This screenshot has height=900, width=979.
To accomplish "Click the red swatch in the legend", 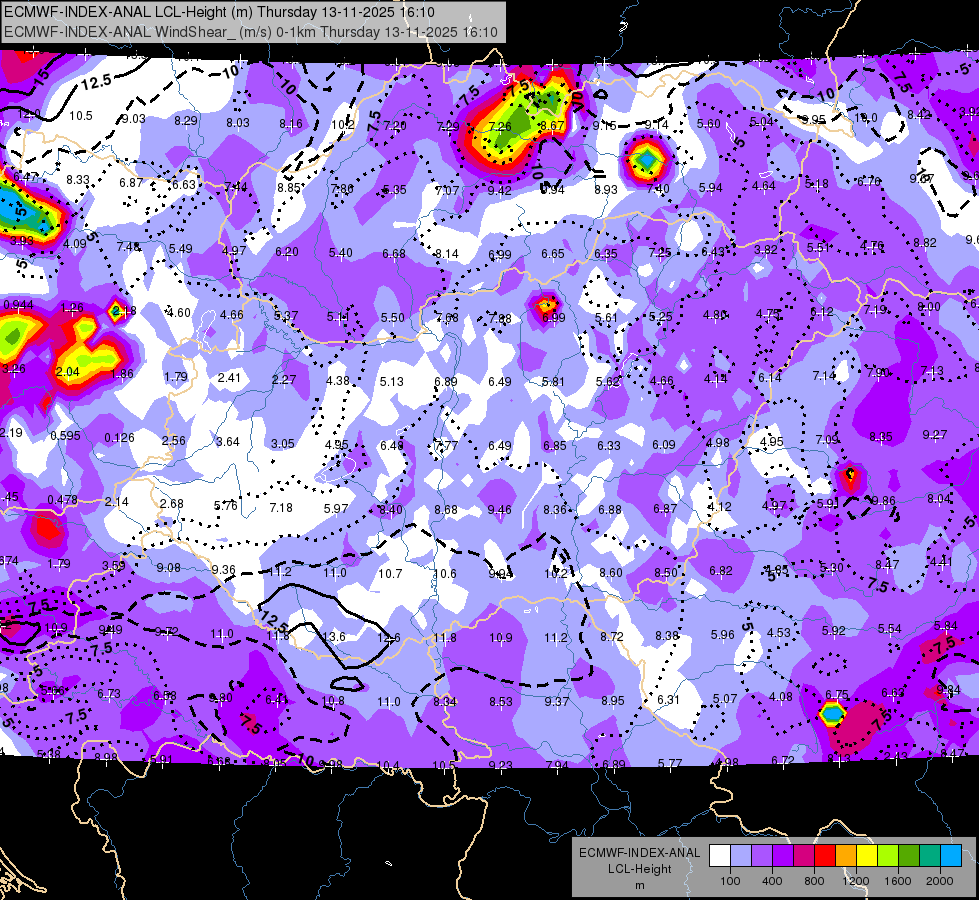I will tap(825, 856).
